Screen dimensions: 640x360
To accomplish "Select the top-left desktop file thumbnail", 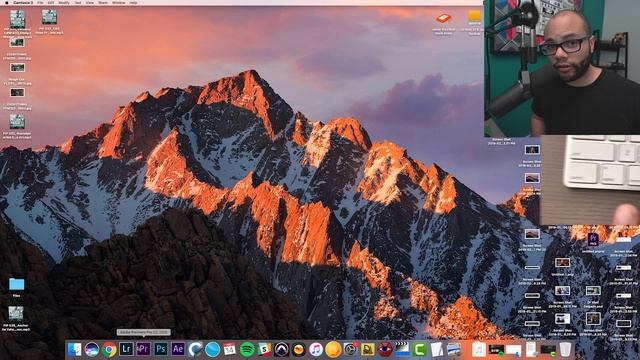I will tap(18, 19).
